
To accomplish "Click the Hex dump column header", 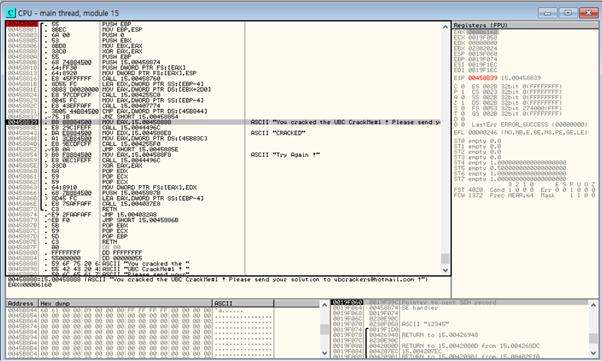I will tap(126, 303).
